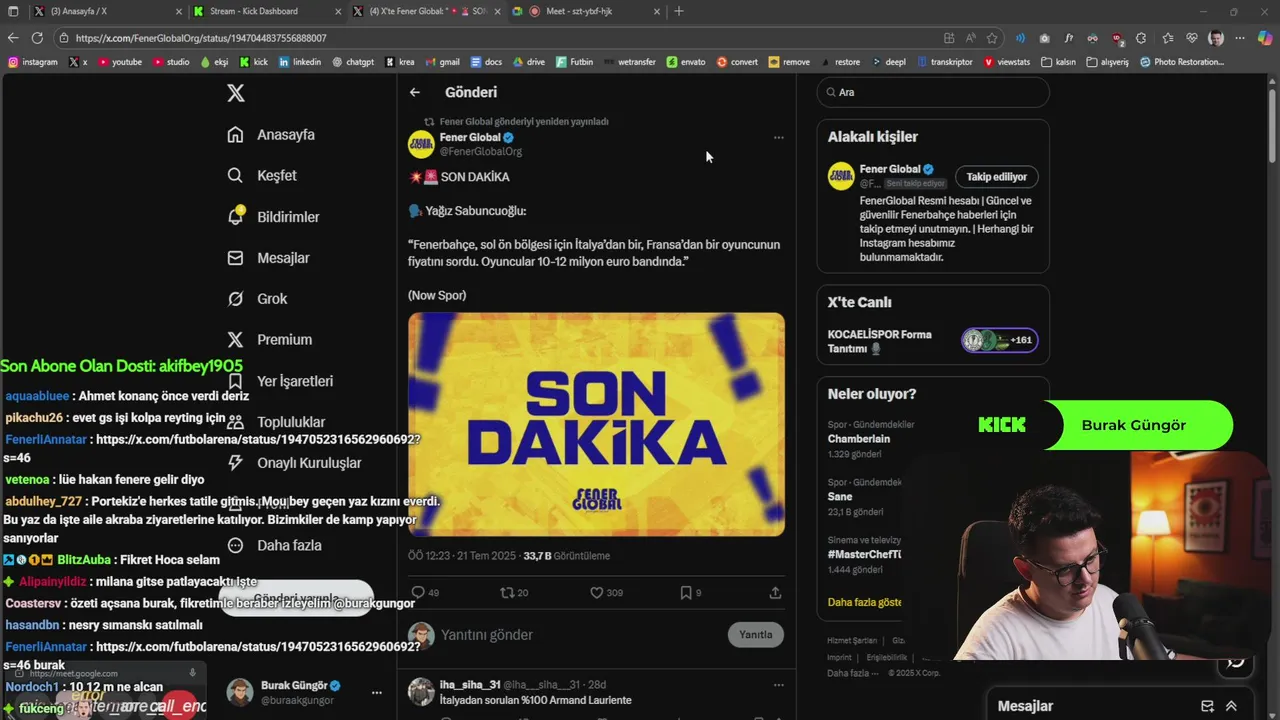Join KOCAELİSPOR Forma Tanıtımı live space
The width and height of the screenshot is (1280, 720).
point(933,341)
